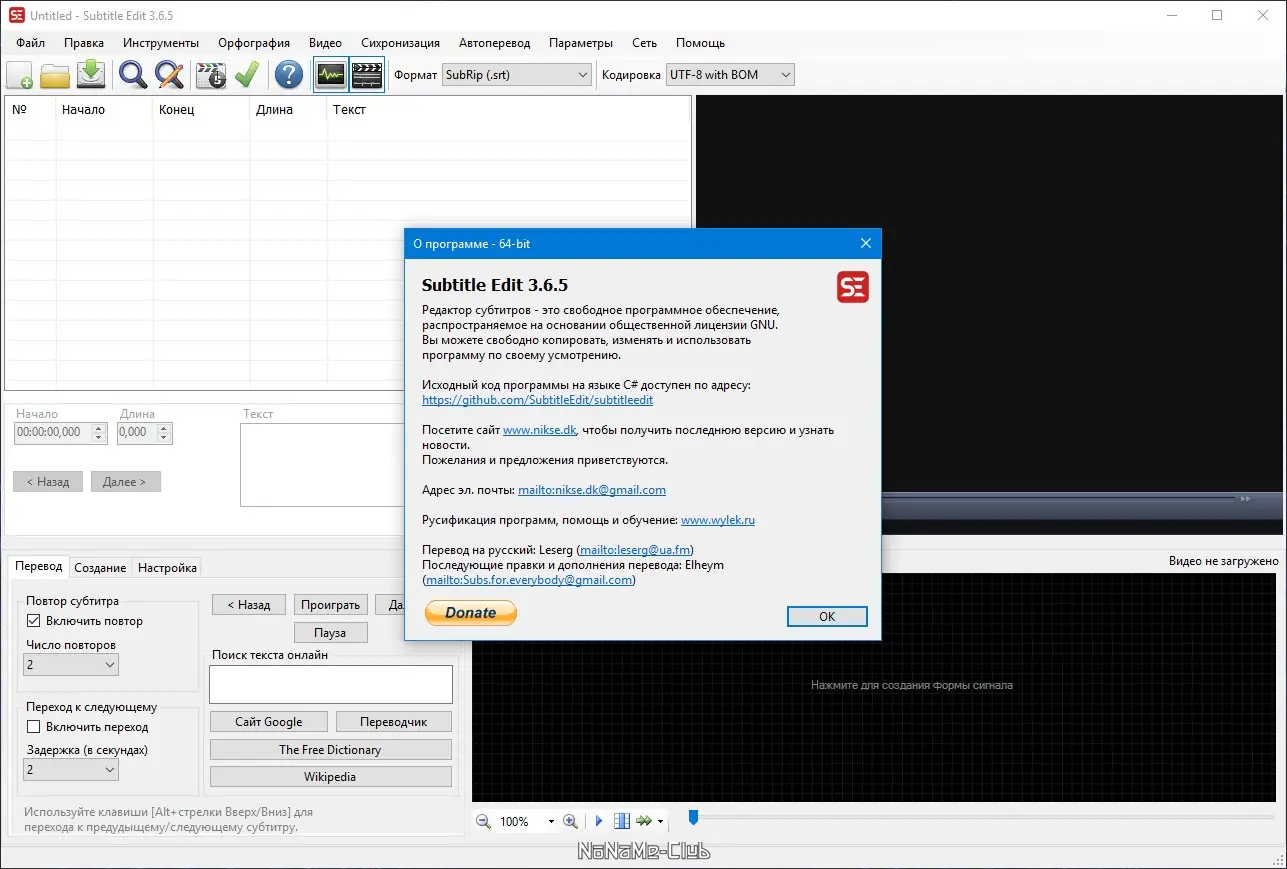
Task: Enable Включить переход checkbox
Action: (x=34, y=727)
